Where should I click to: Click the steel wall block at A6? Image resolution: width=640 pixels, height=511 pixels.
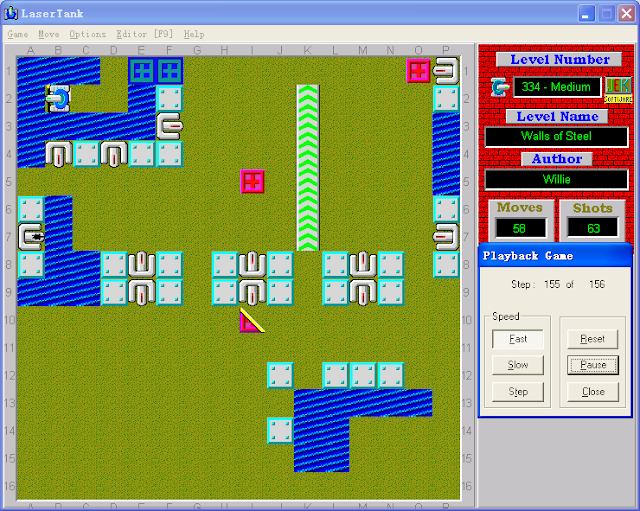click(x=31, y=209)
